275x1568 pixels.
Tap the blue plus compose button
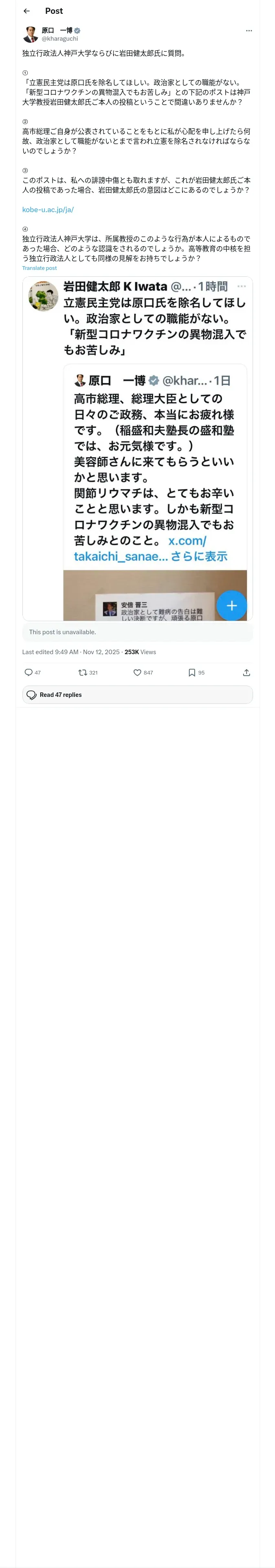click(x=232, y=605)
